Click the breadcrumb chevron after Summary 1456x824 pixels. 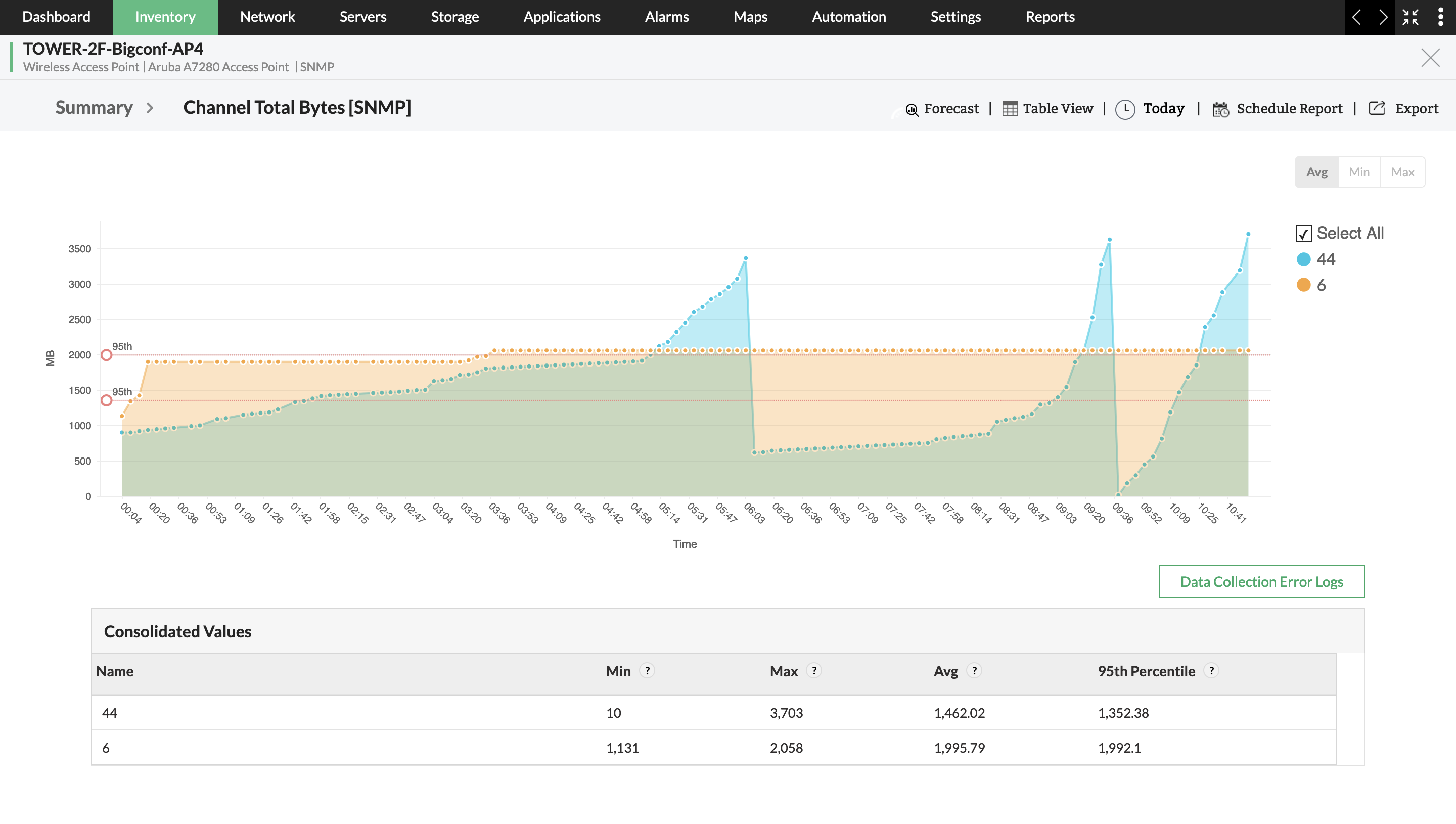(x=150, y=108)
